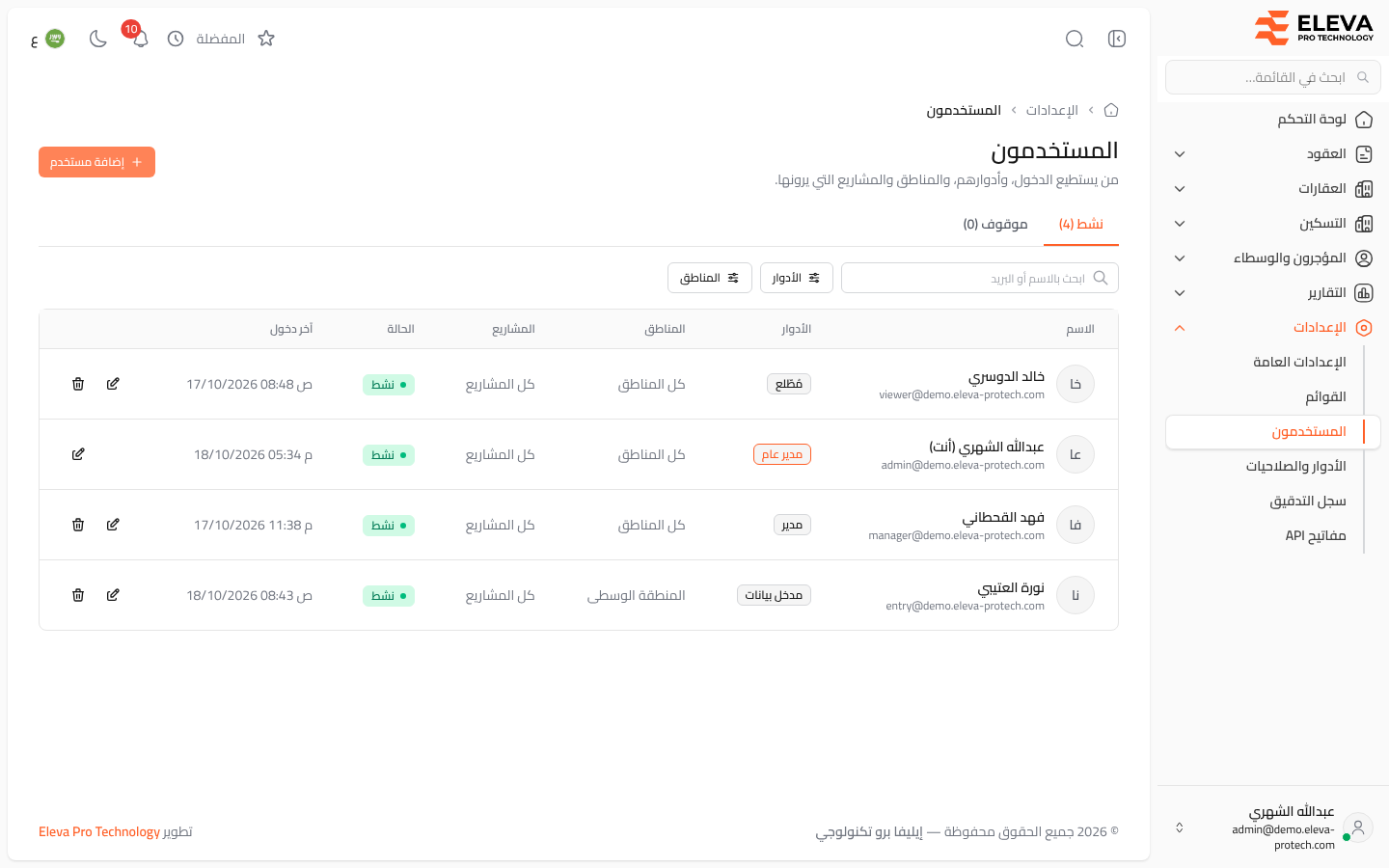Sort by الاسم column header

coord(1080,329)
